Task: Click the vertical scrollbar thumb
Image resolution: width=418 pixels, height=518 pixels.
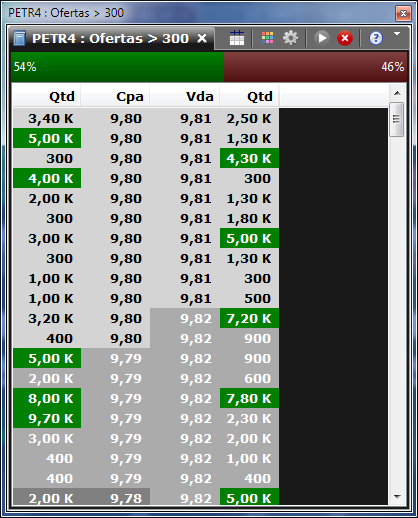Action: 397,119
